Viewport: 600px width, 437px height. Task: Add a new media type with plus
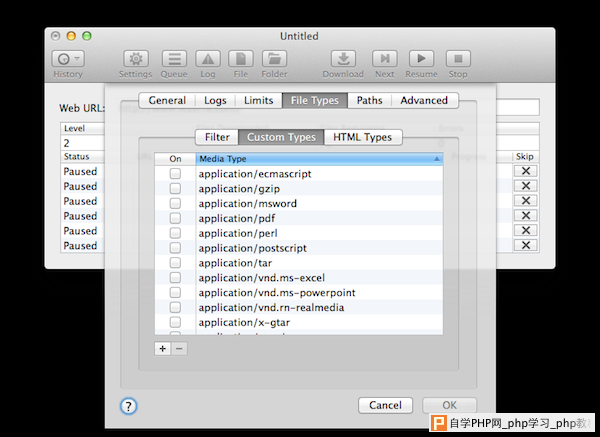click(x=163, y=349)
